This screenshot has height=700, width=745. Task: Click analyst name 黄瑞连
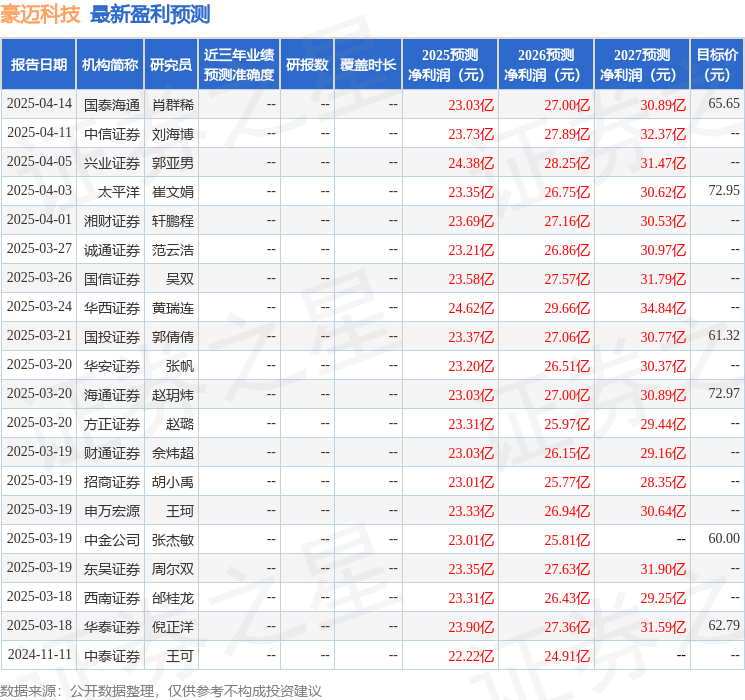point(172,308)
